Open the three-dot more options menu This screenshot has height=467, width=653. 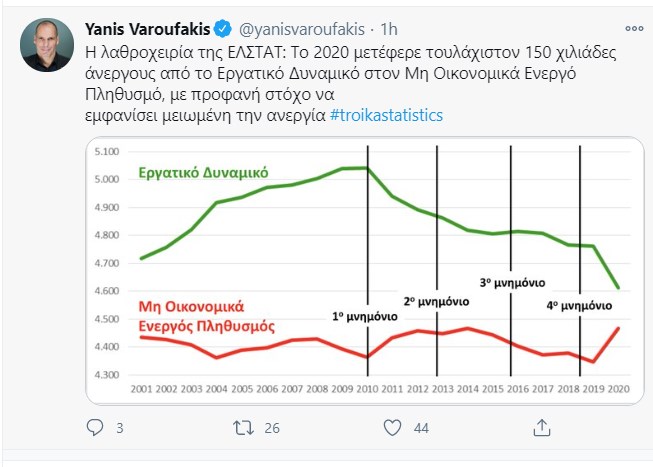[x=633, y=27]
